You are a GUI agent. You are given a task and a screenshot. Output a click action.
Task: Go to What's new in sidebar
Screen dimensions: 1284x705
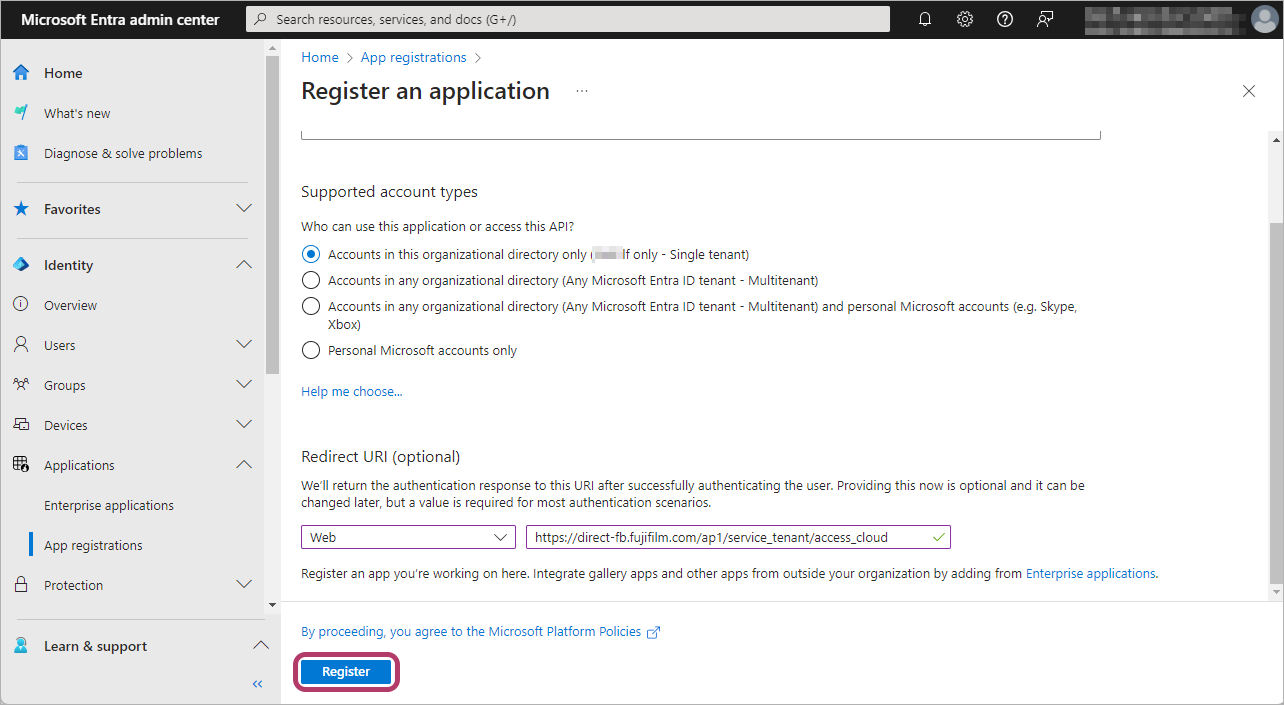[77, 113]
